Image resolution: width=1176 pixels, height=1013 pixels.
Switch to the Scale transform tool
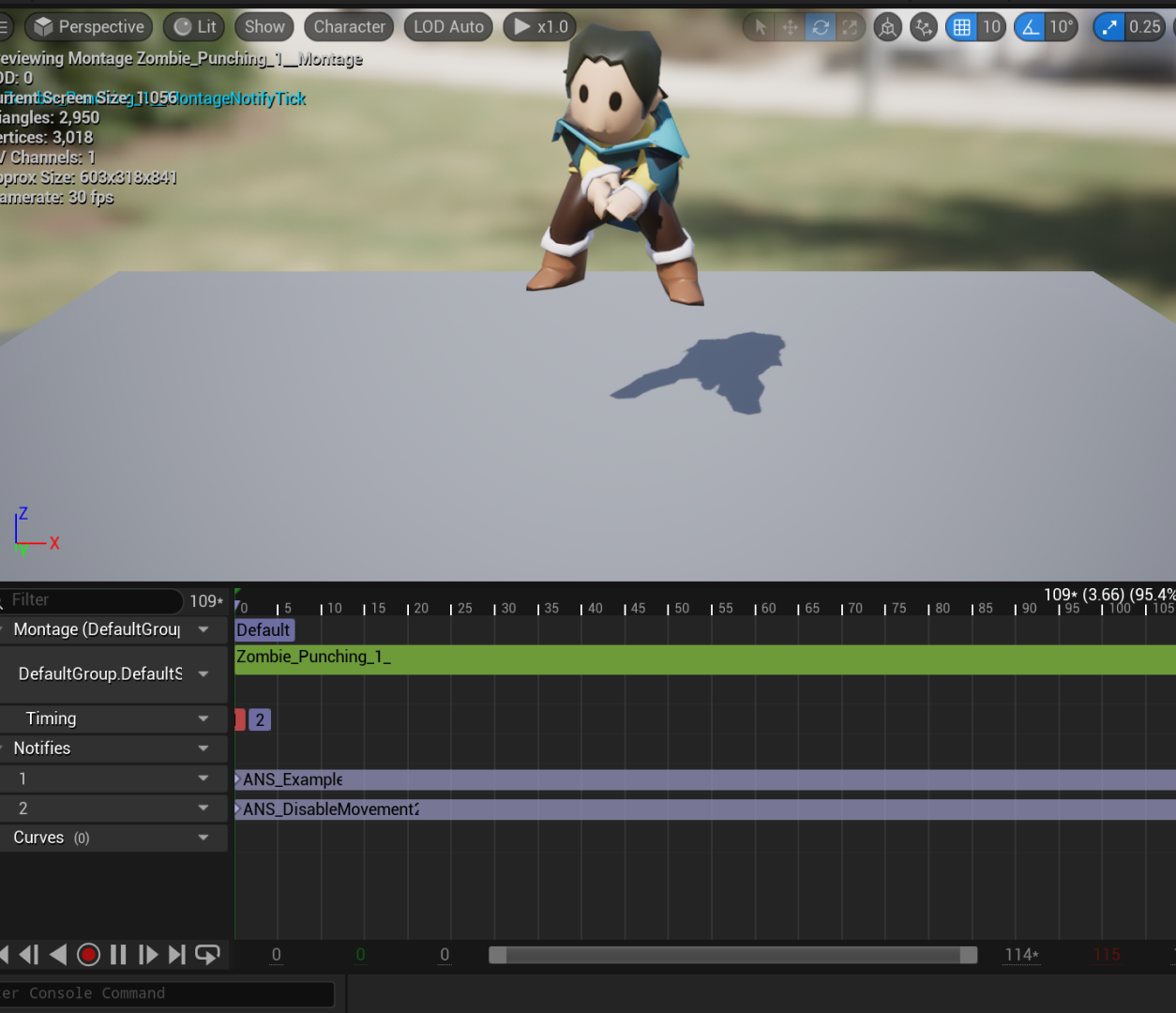click(x=851, y=26)
